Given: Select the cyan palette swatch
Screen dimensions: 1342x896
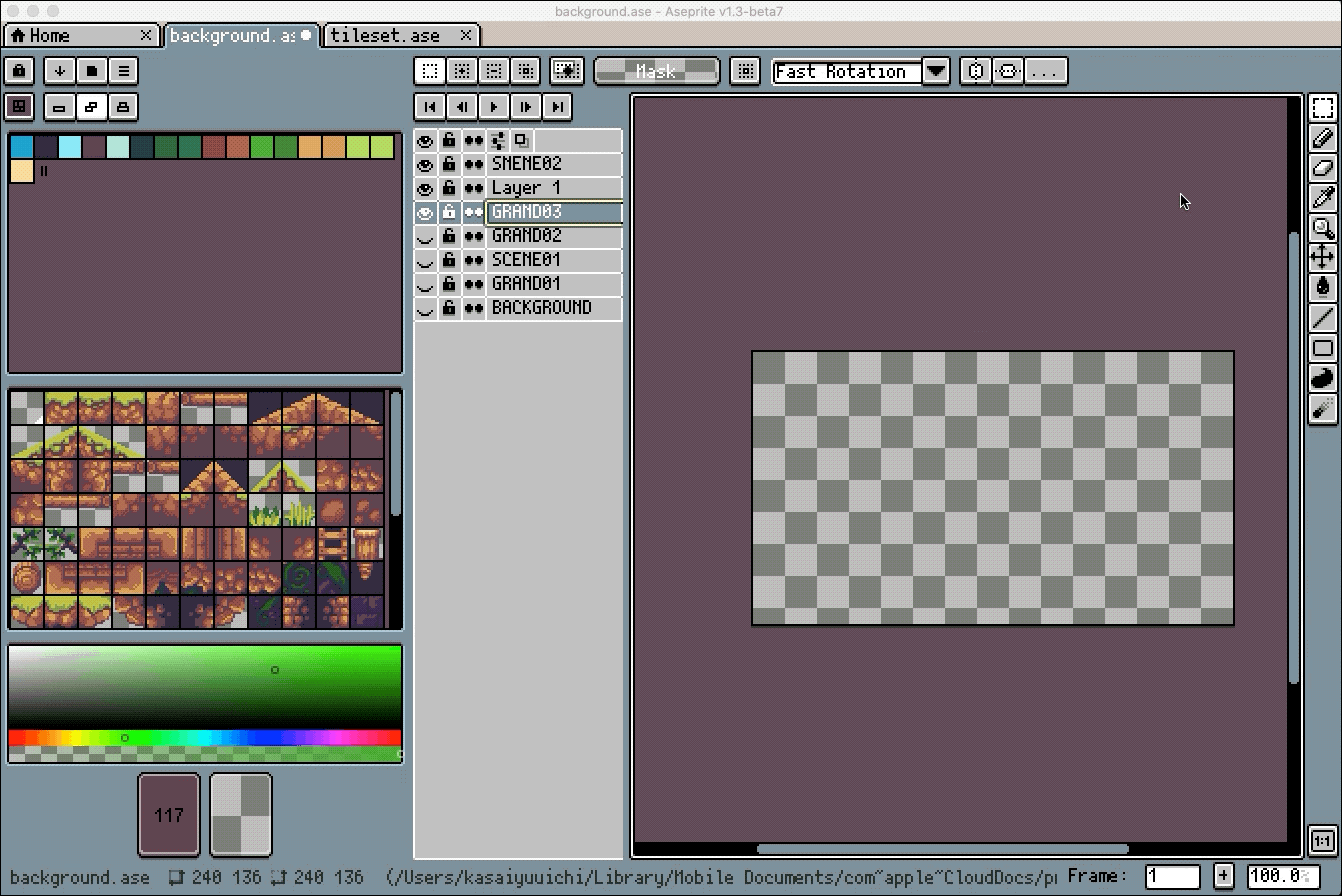Looking at the screenshot, I should 70,148.
